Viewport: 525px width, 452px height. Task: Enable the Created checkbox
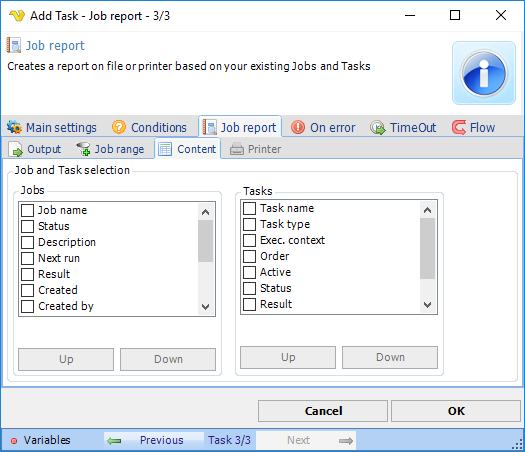tap(27, 290)
